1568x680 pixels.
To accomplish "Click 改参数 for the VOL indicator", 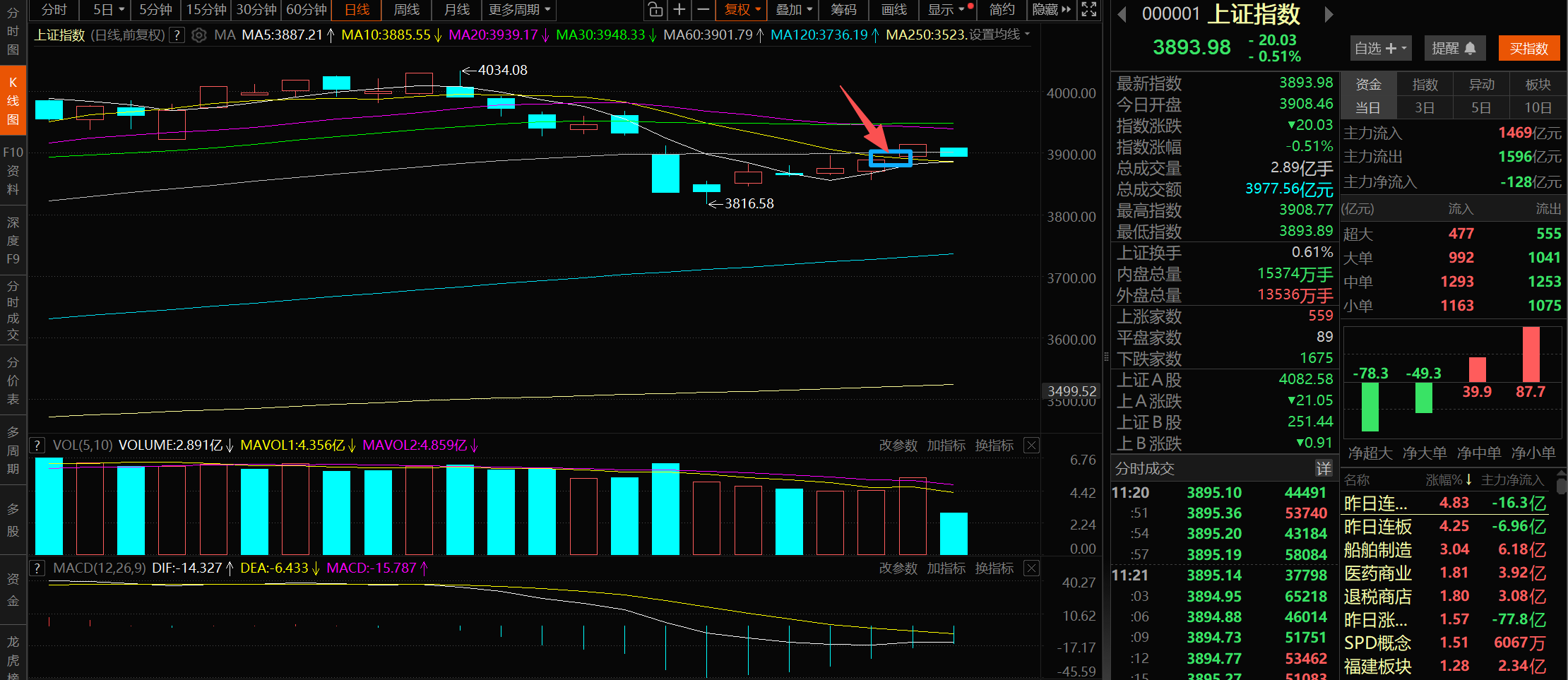I will (898, 446).
